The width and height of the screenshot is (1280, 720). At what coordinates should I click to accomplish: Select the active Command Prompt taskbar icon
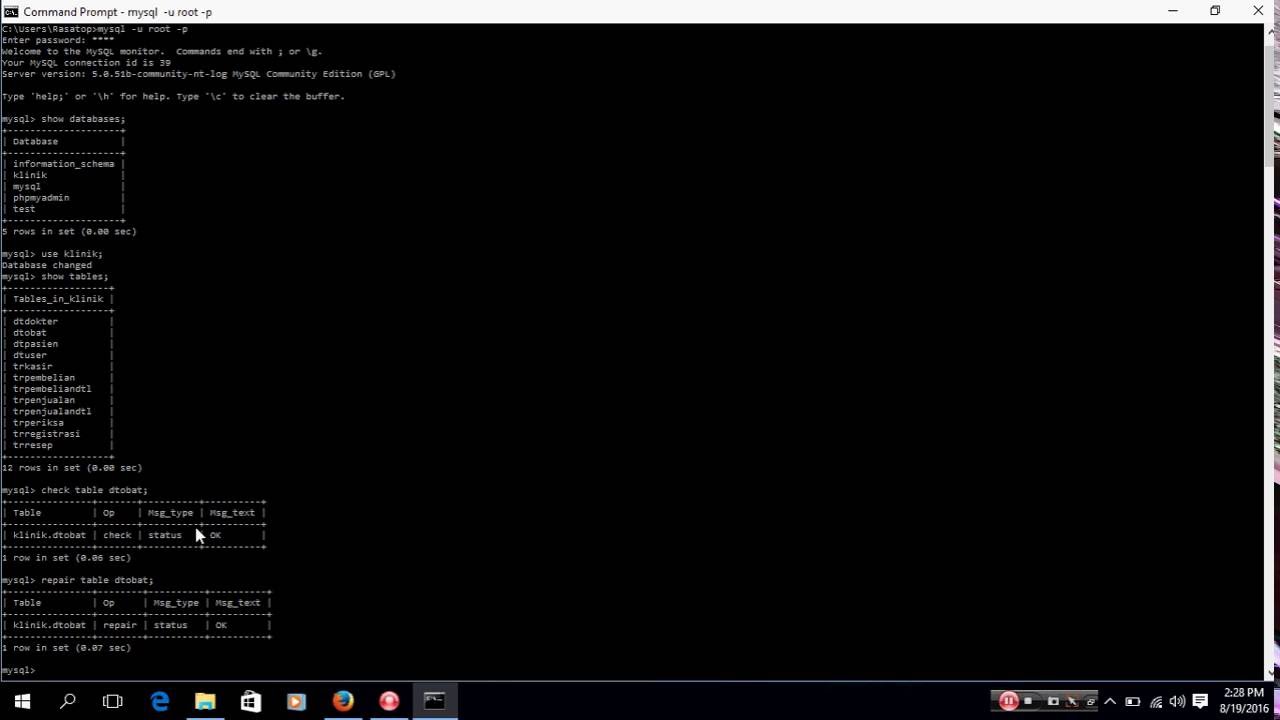433,700
